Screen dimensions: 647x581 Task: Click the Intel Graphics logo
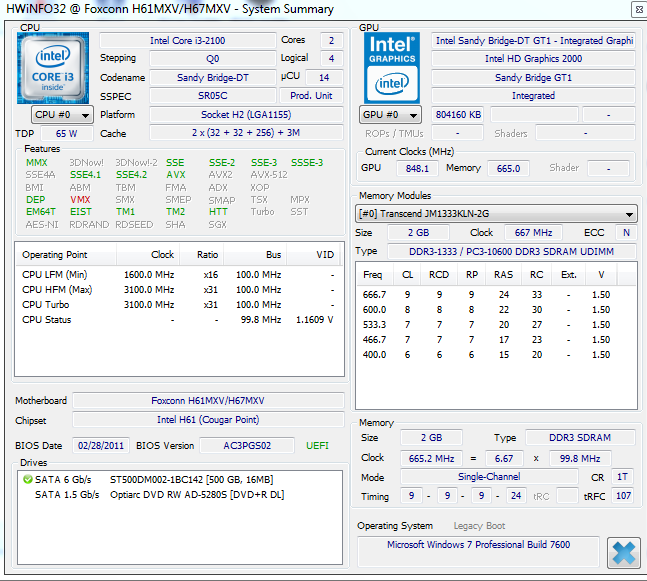pyautogui.click(x=392, y=68)
